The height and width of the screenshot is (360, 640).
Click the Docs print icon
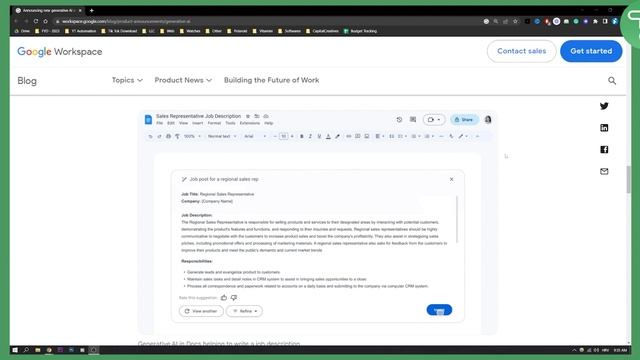tap(168, 136)
